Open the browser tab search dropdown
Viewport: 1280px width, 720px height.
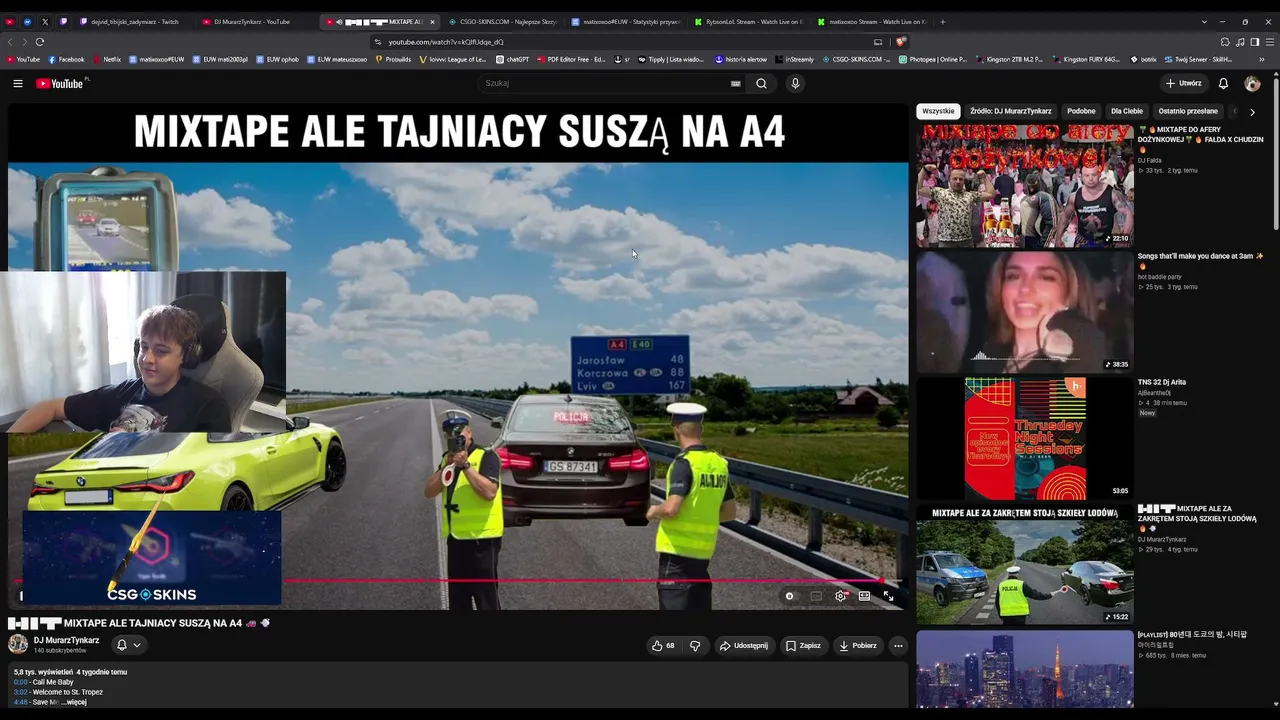(x=1204, y=22)
